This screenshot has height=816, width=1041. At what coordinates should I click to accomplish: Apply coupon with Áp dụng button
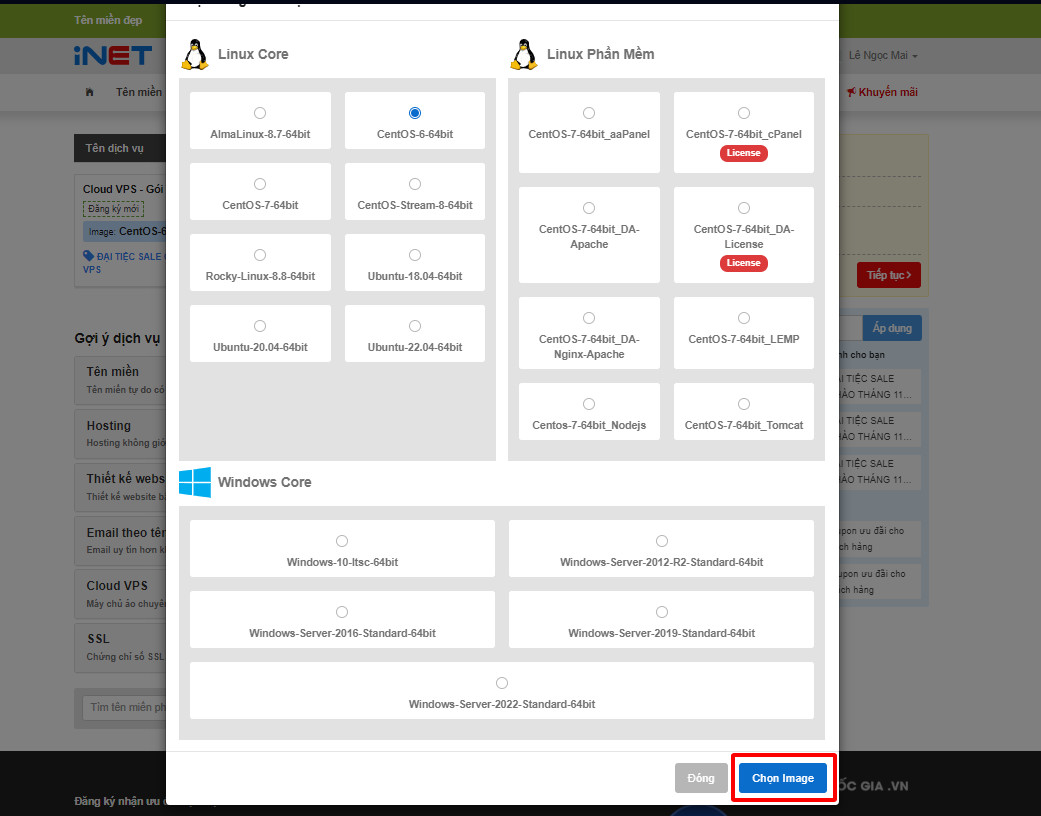(x=892, y=328)
